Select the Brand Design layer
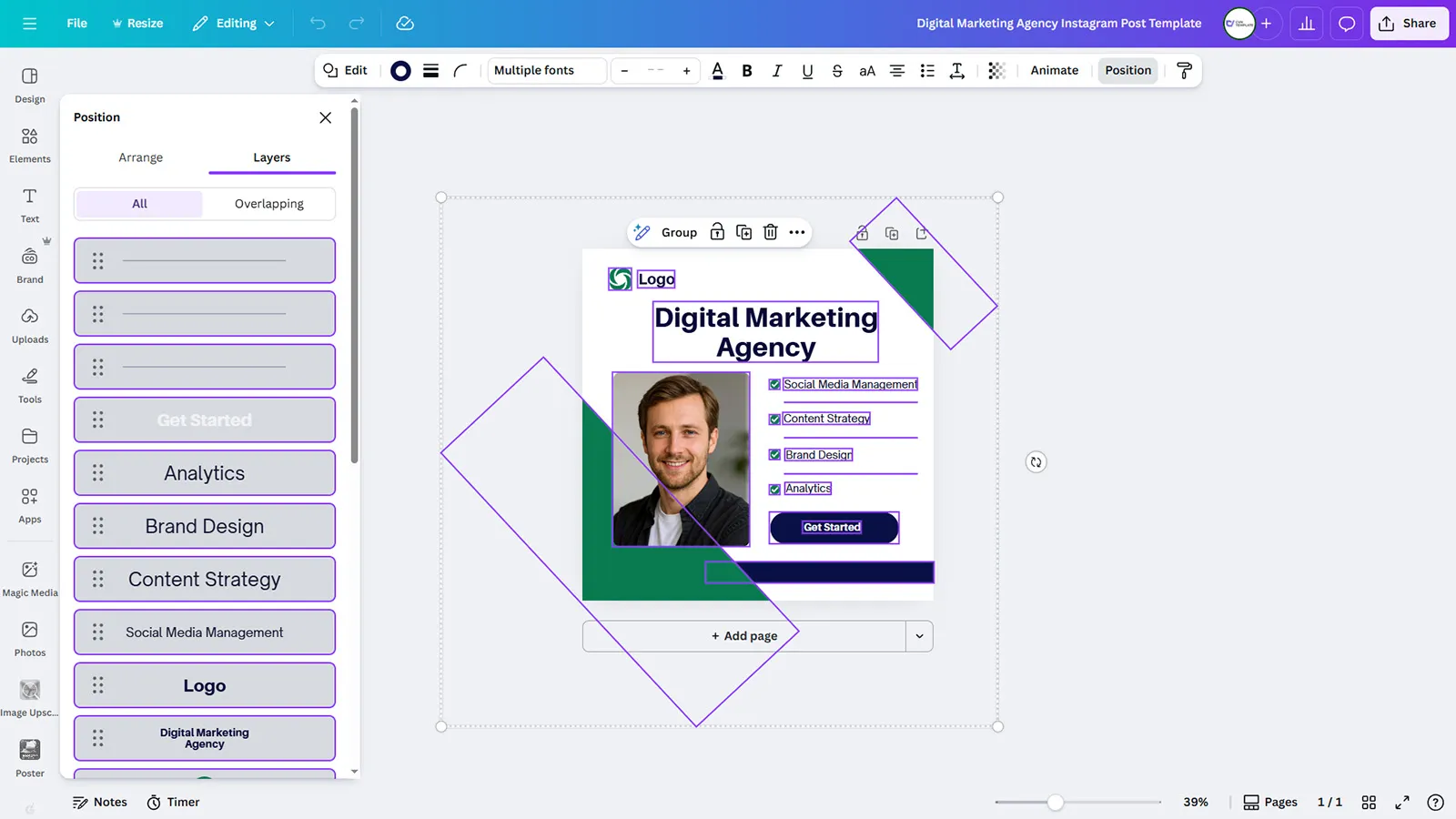This screenshot has height=819, width=1456. click(205, 526)
